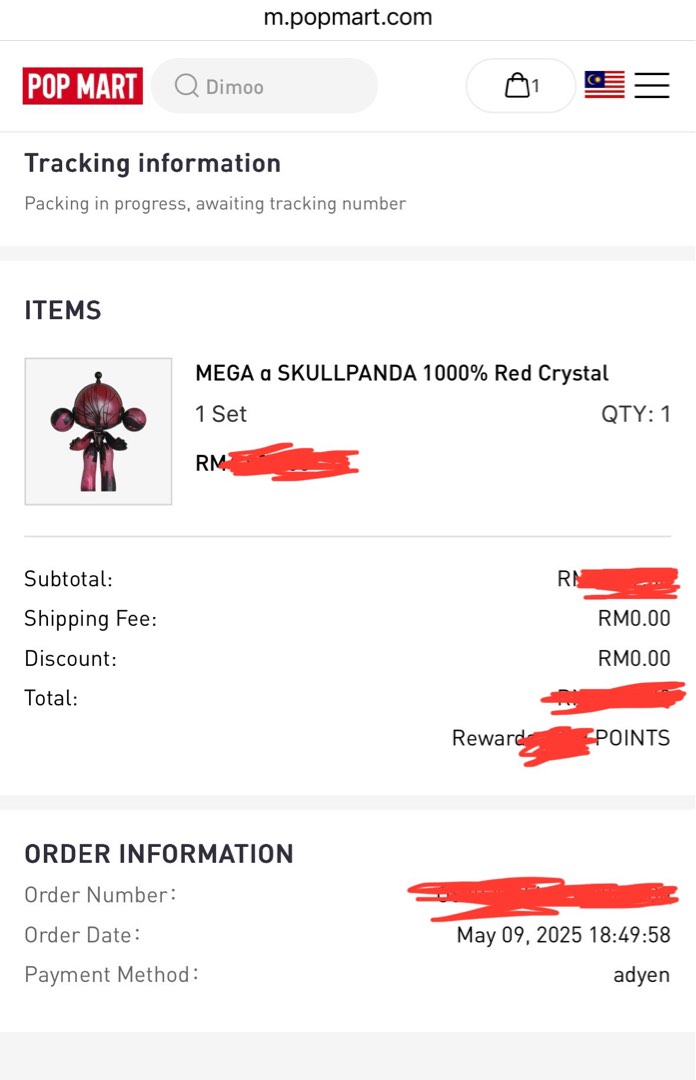Open the SKULLPANDA product thumbnail
696x1080 pixels.
(98, 431)
